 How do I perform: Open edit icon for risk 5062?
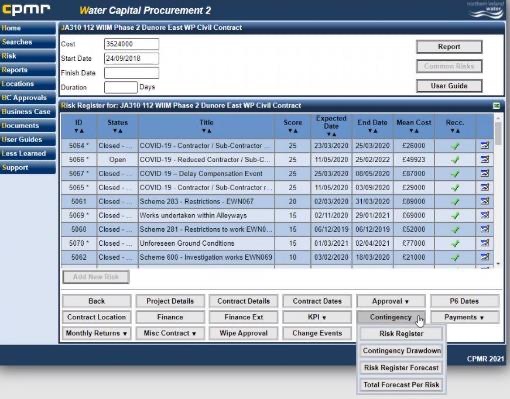coord(485,257)
